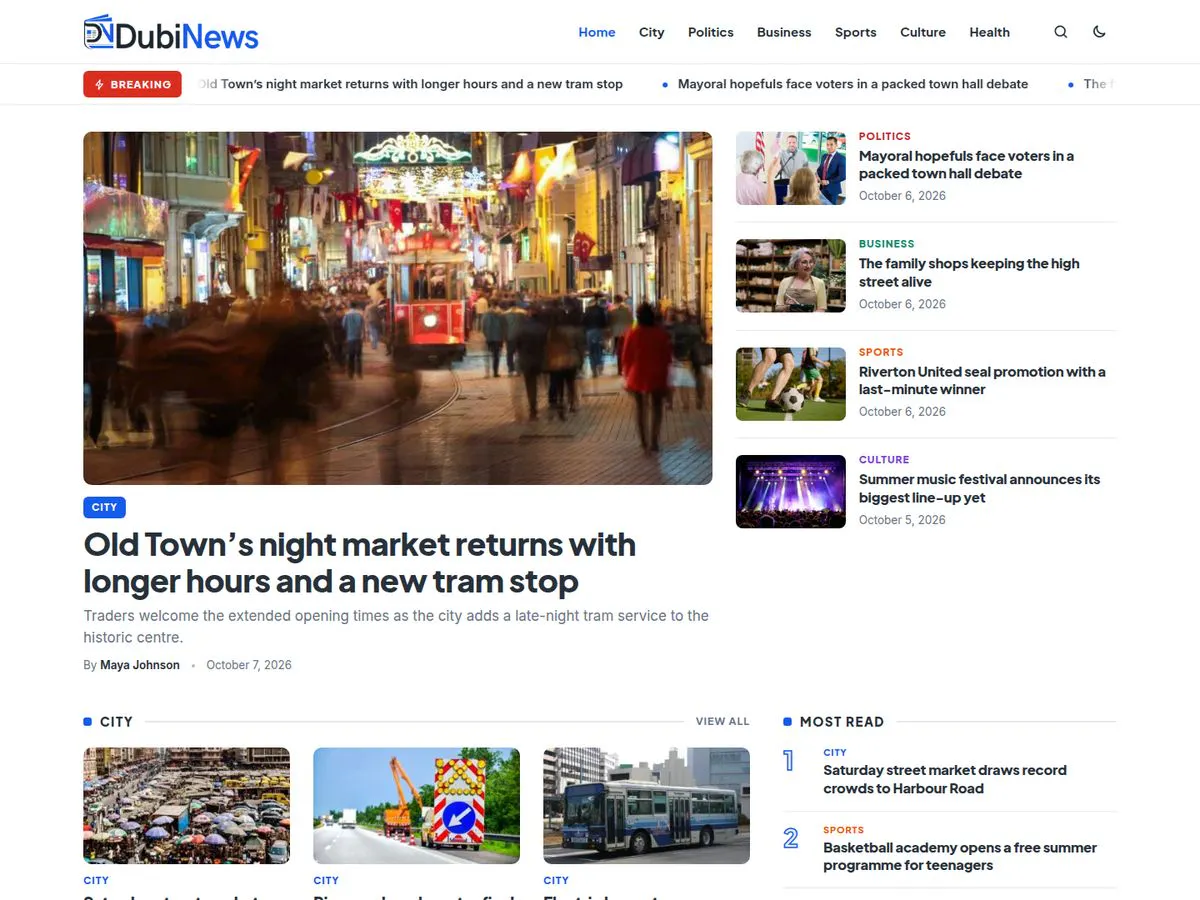The height and width of the screenshot is (900, 1200).
Task: Open the Home menu item
Action: [597, 32]
